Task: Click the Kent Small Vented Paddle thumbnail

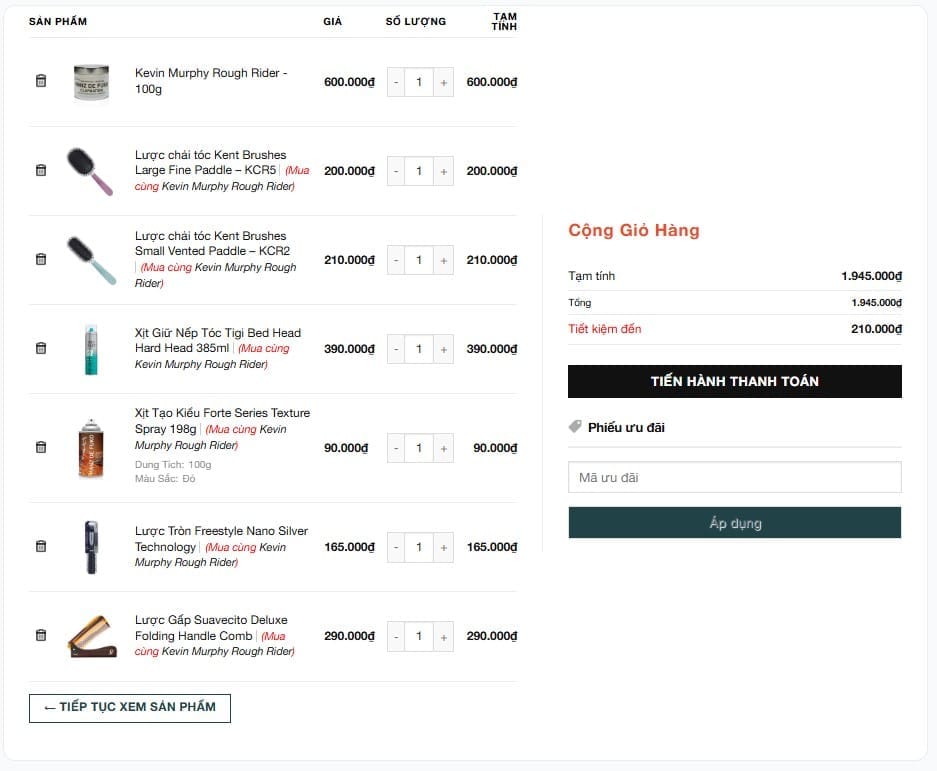Action: coord(91,259)
